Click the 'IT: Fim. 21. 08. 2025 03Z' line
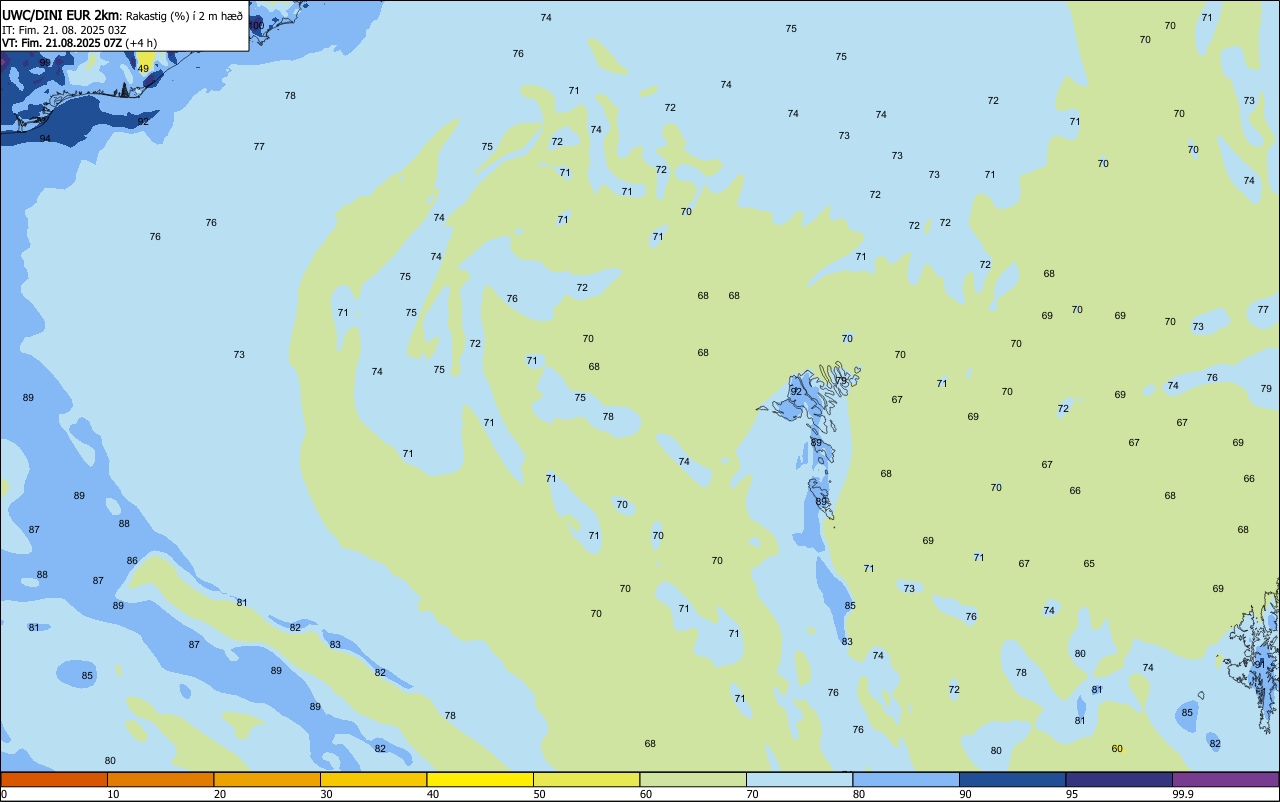Viewport: 1280px width, 802px height. tap(64, 30)
